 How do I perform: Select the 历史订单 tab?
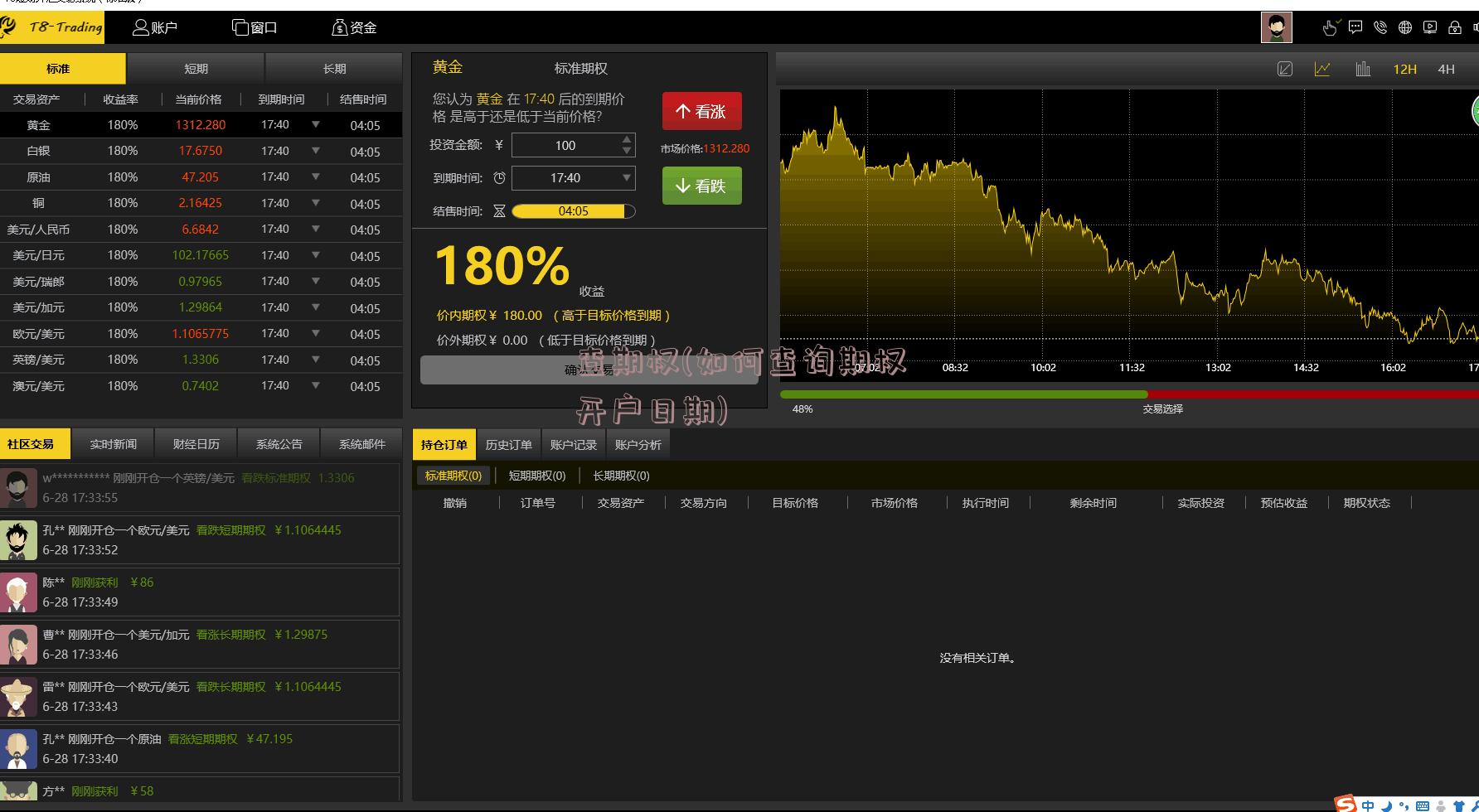[509, 445]
